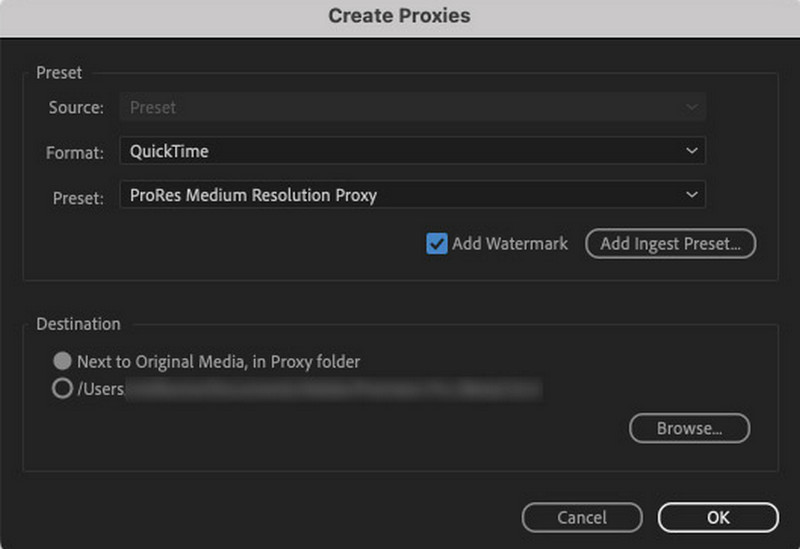Click the Add Watermark label text
Viewport: 800px width, 549px height.
coord(510,243)
